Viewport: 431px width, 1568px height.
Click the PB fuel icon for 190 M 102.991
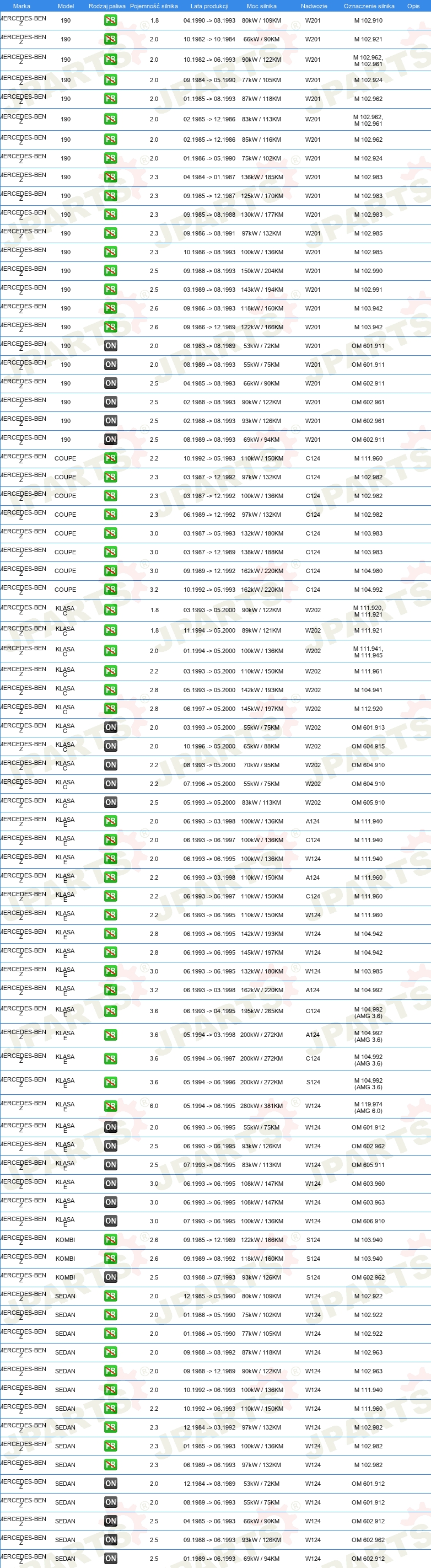tap(110, 290)
